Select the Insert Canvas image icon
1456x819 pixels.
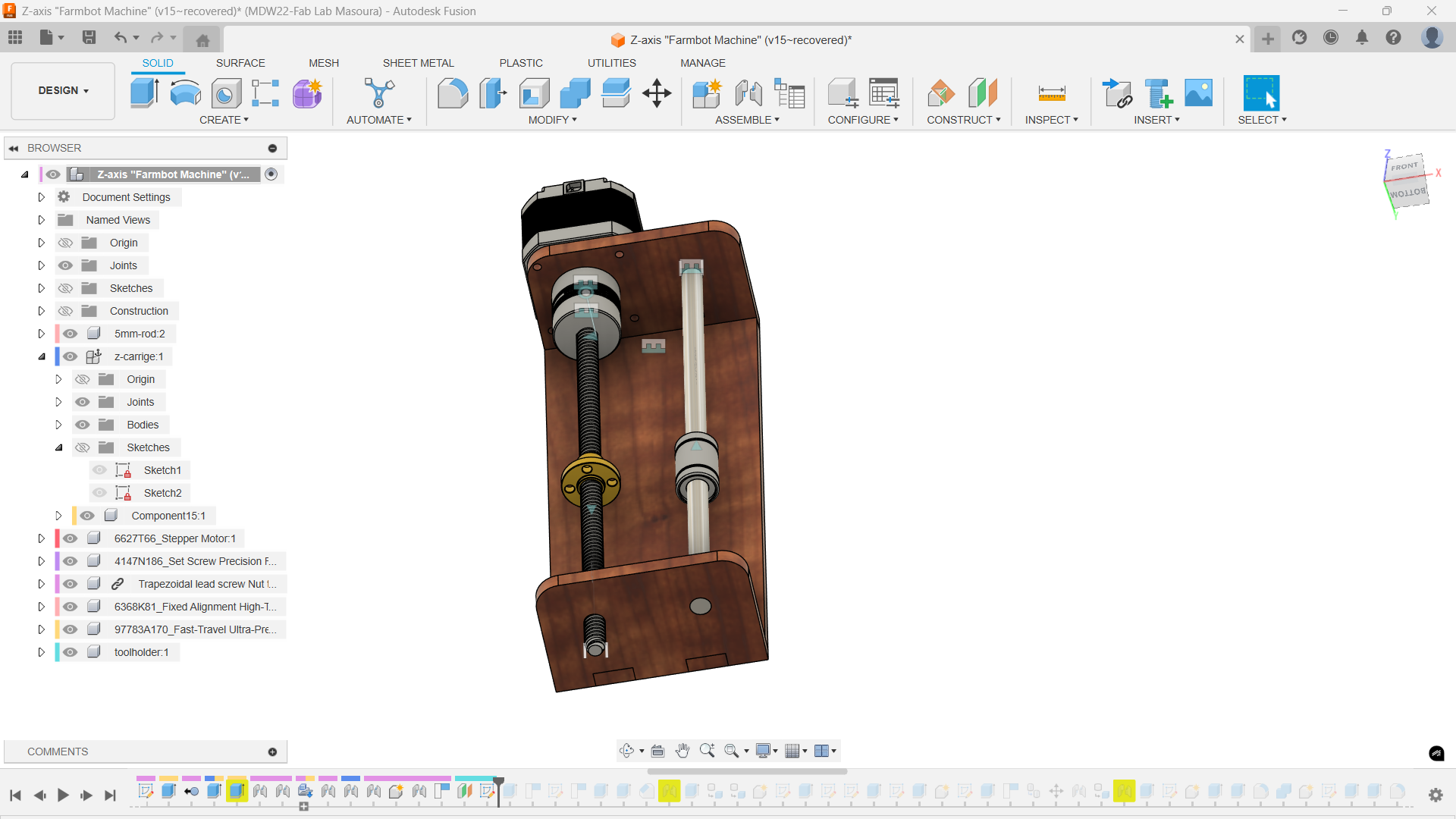point(1198,93)
